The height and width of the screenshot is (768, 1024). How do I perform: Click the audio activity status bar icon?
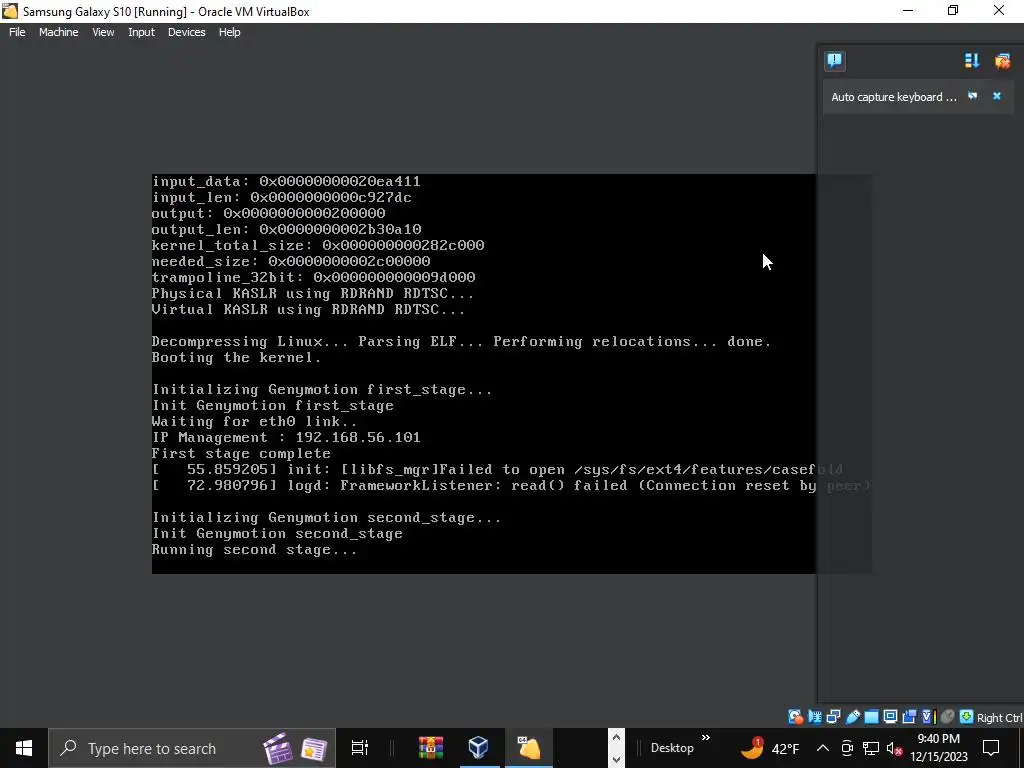(x=814, y=717)
